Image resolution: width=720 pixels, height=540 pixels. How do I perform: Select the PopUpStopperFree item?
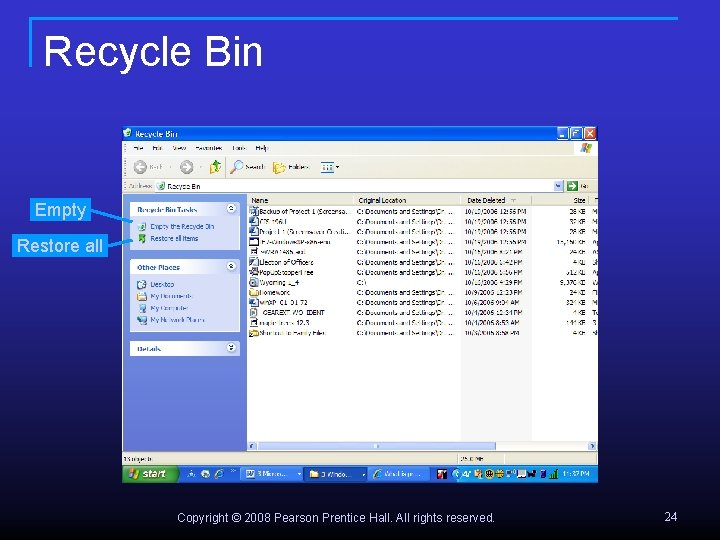287,272
